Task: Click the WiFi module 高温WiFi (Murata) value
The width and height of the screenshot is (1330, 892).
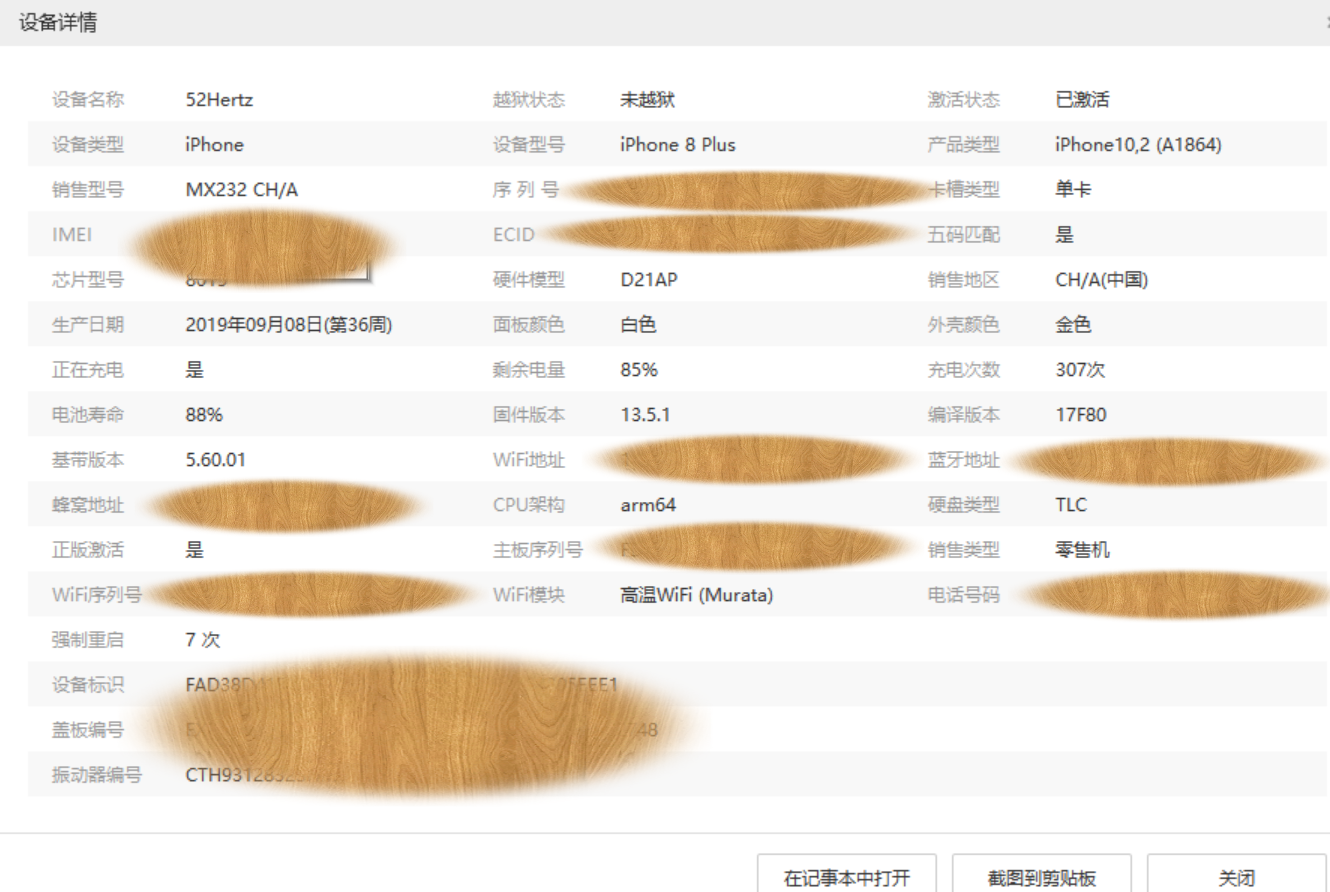Action: tap(696, 595)
